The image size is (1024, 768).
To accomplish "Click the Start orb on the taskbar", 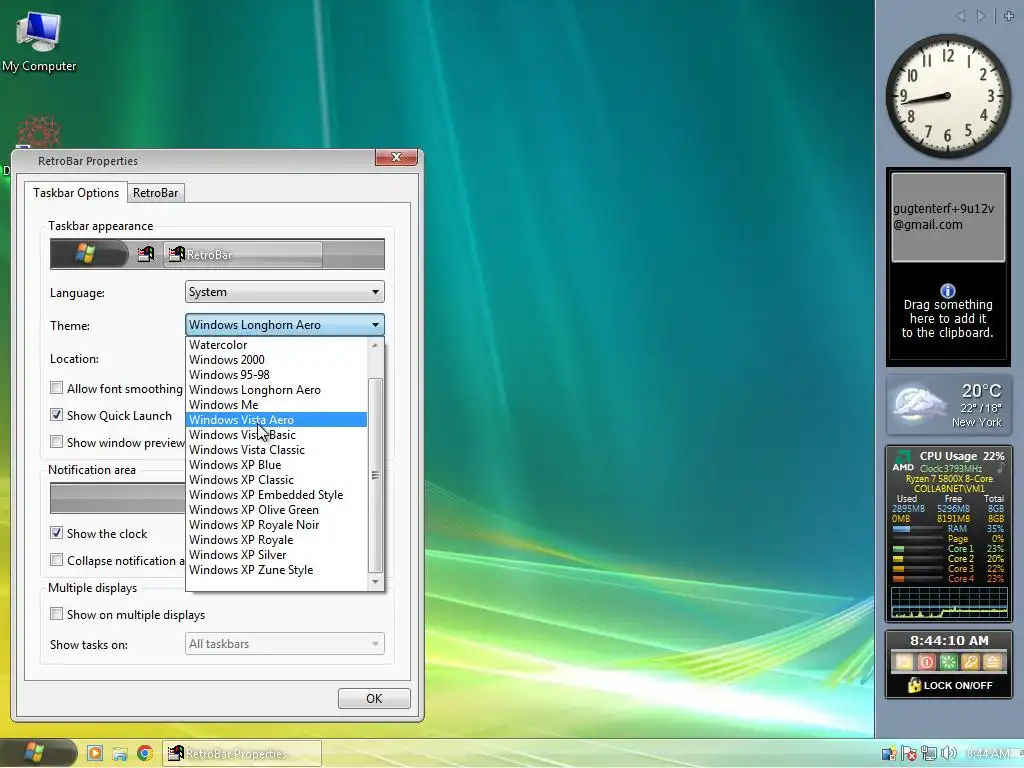I will 36,753.
